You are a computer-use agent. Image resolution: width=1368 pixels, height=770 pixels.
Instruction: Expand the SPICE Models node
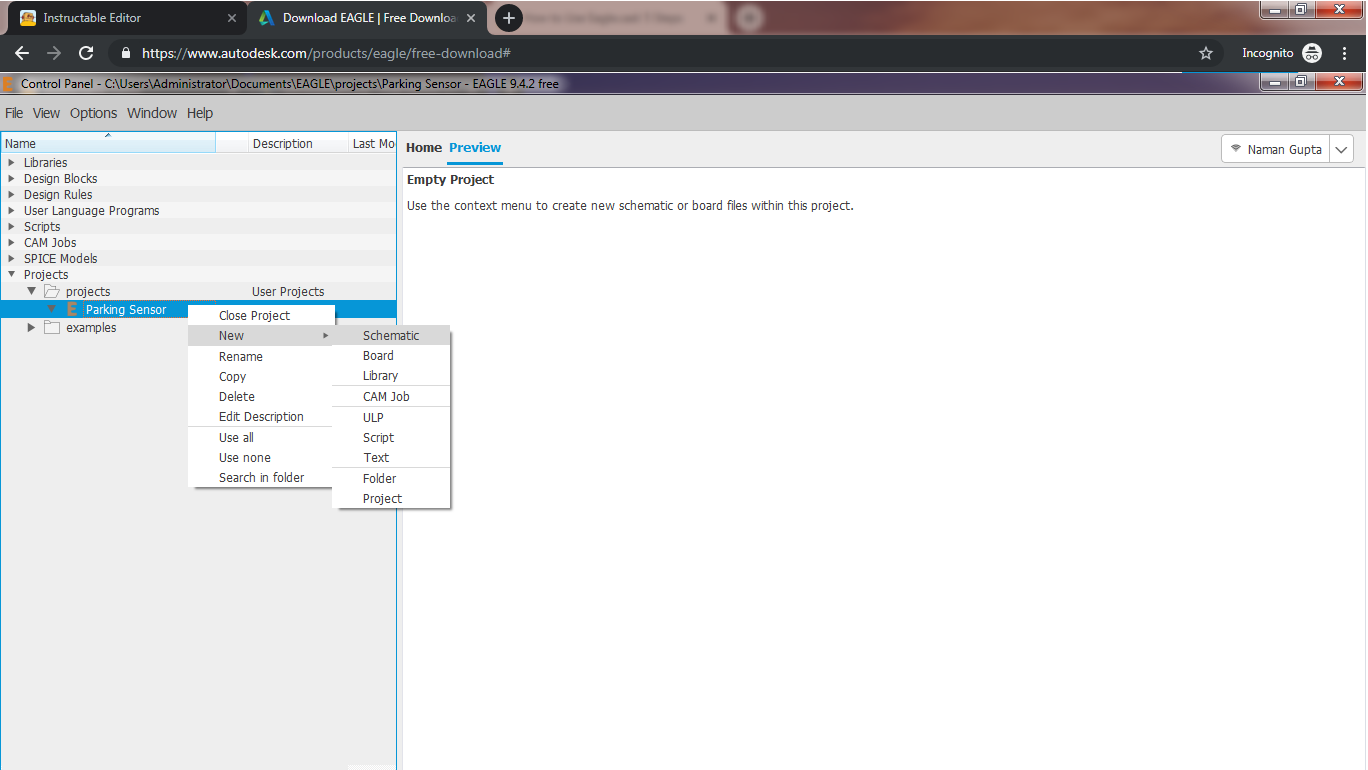coord(11,259)
